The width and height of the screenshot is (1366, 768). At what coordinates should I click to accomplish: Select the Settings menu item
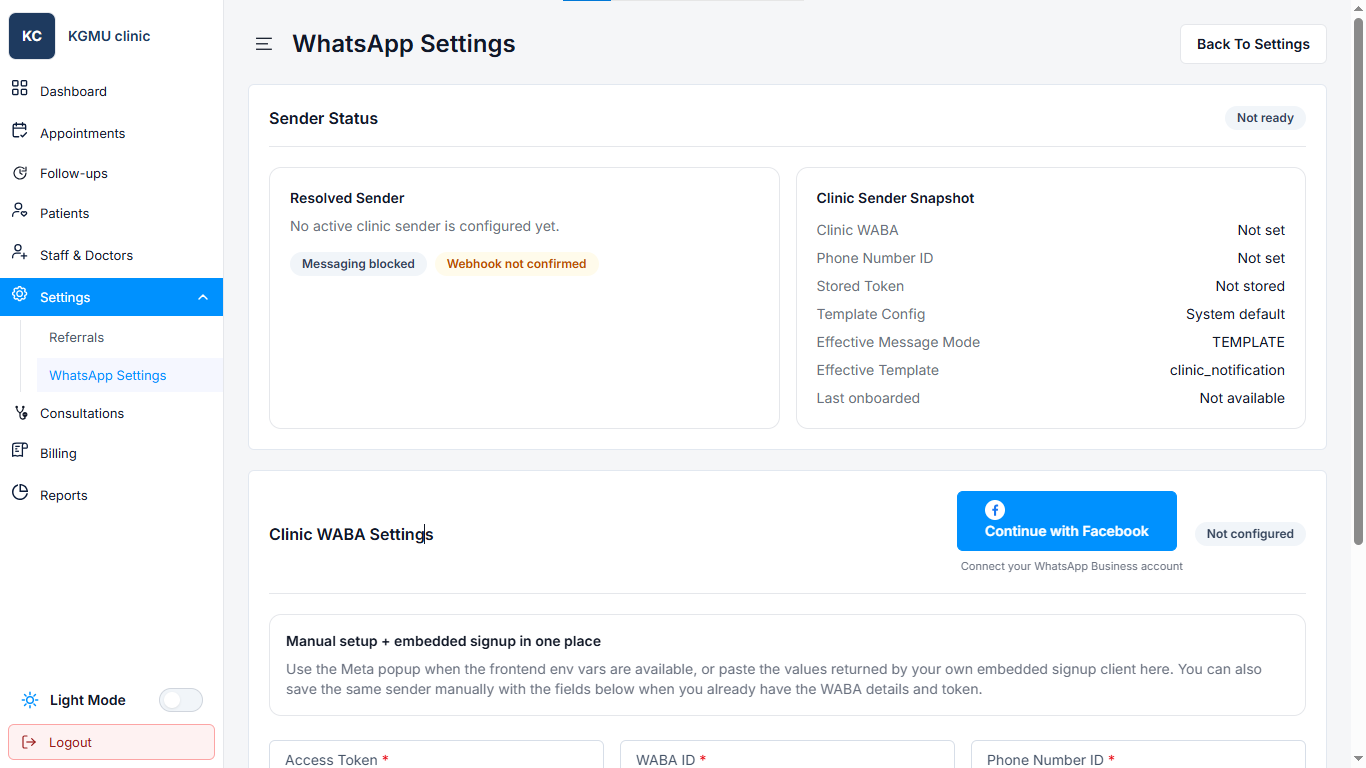(x=111, y=297)
